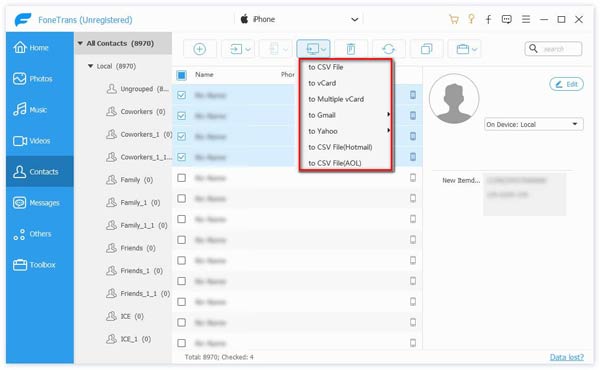The image size is (600, 370).
Task: Click the refresh icon in toolbar
Action: tap(388, 49)
